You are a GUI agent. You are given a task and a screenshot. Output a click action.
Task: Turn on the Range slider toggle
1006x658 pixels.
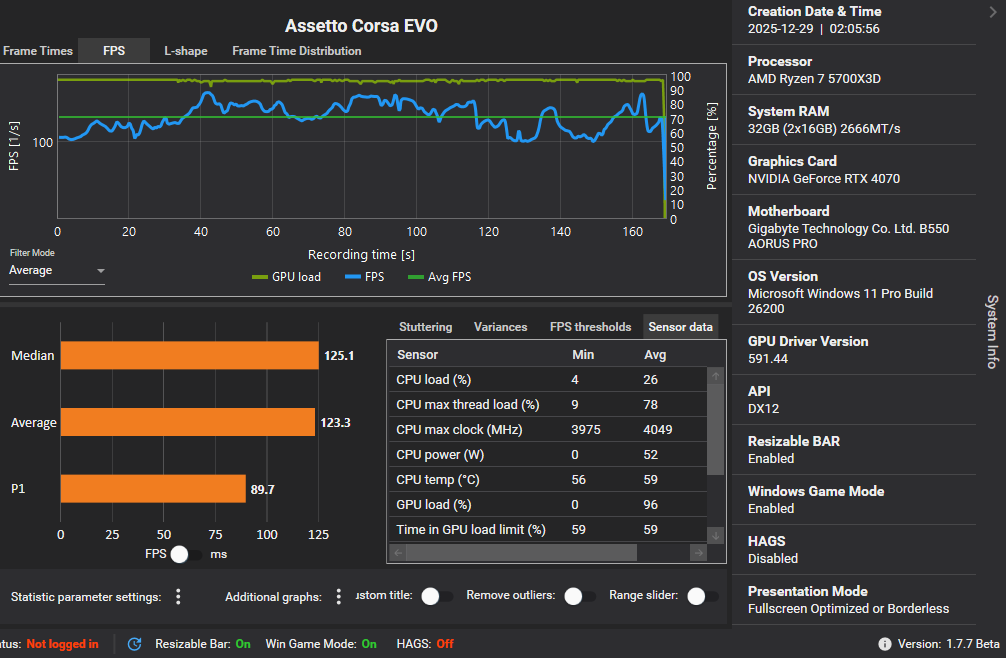[x=703, y=596]
